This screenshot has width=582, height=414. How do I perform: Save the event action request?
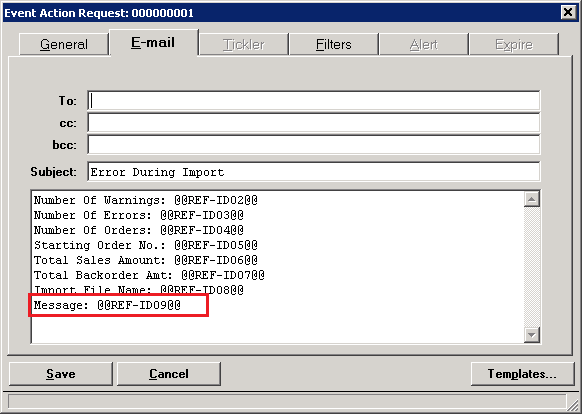pyautogui.click(x=61, y=374)
